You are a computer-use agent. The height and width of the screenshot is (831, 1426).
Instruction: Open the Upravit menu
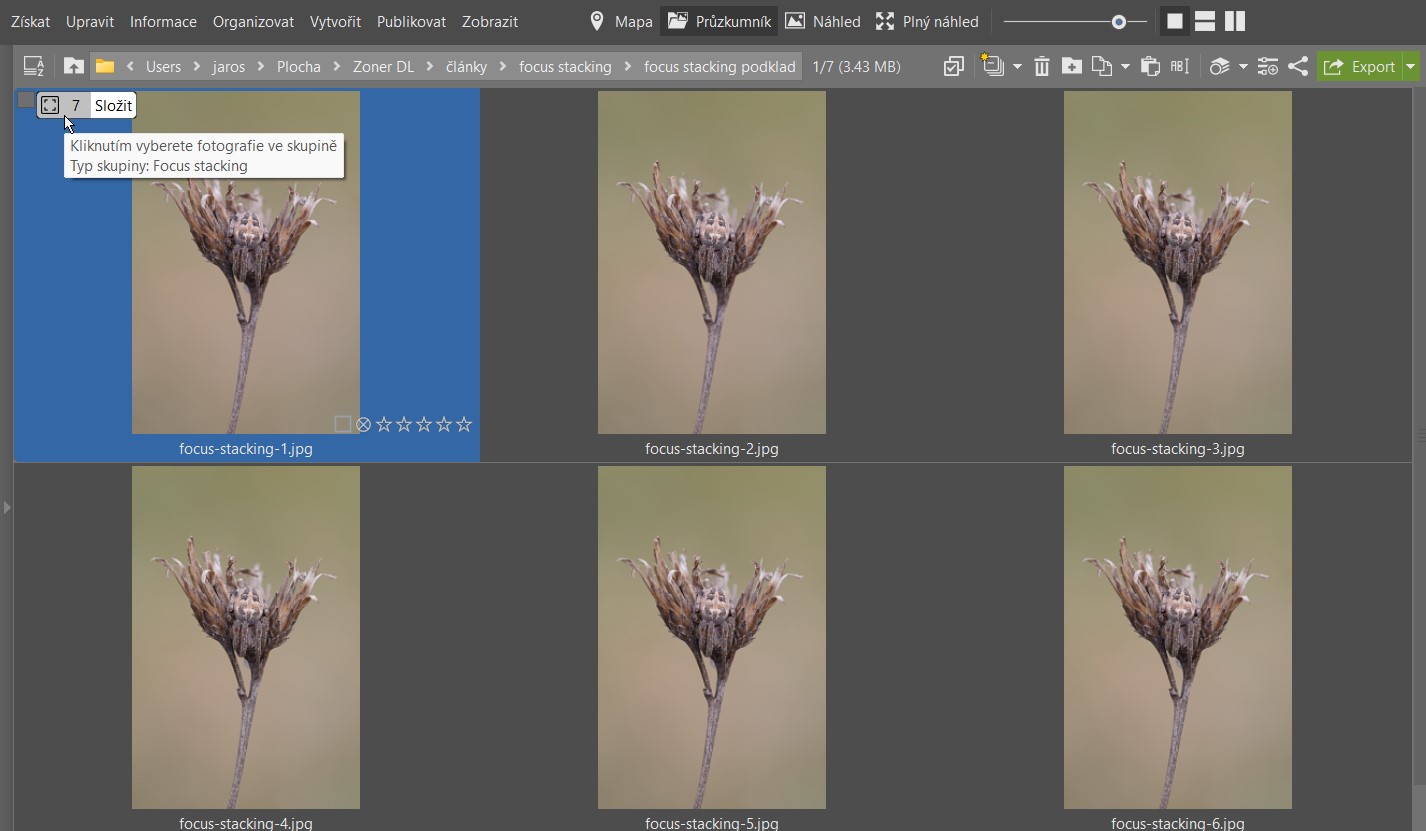[90, 21]
